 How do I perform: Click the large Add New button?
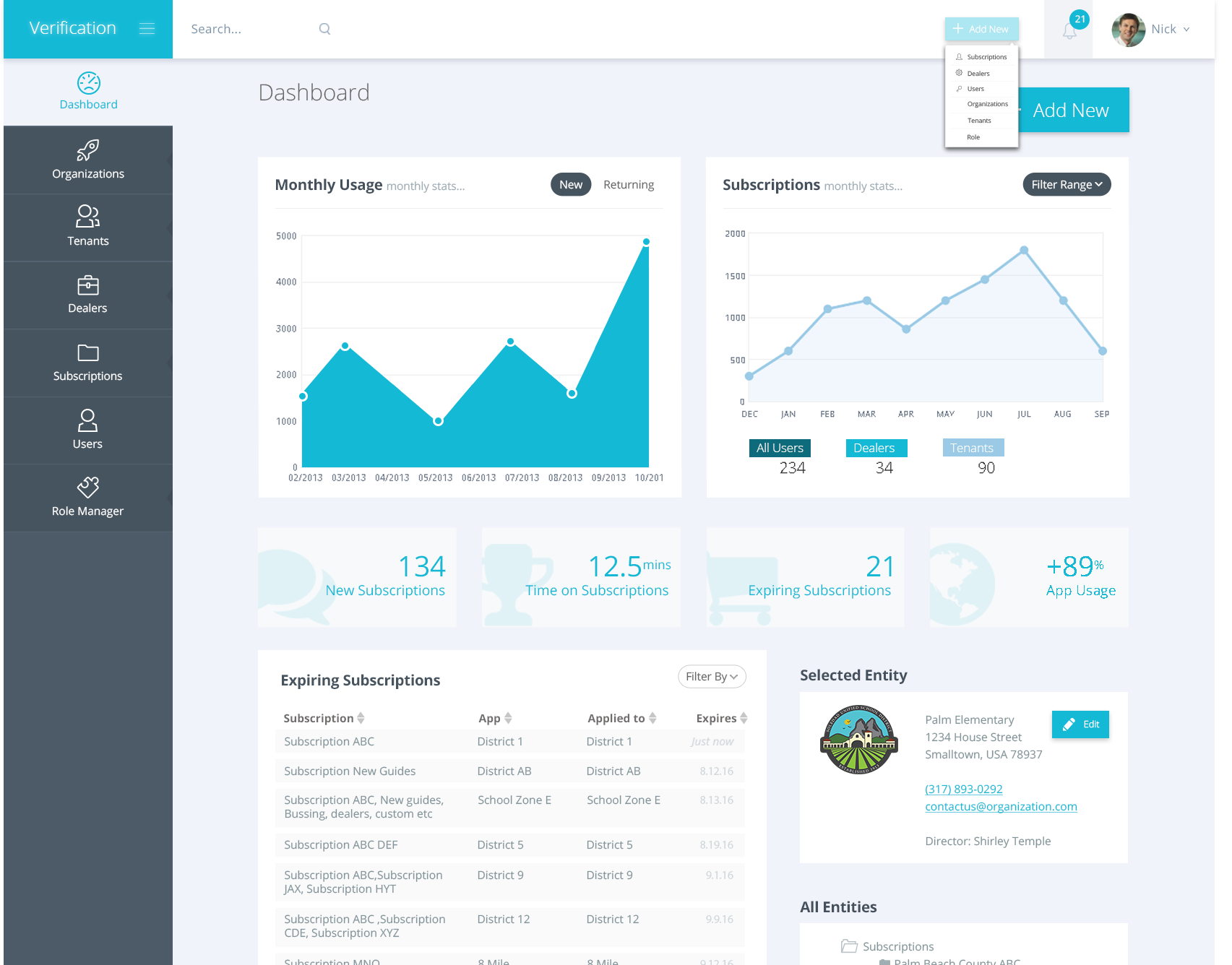(x=1073, y=110)
